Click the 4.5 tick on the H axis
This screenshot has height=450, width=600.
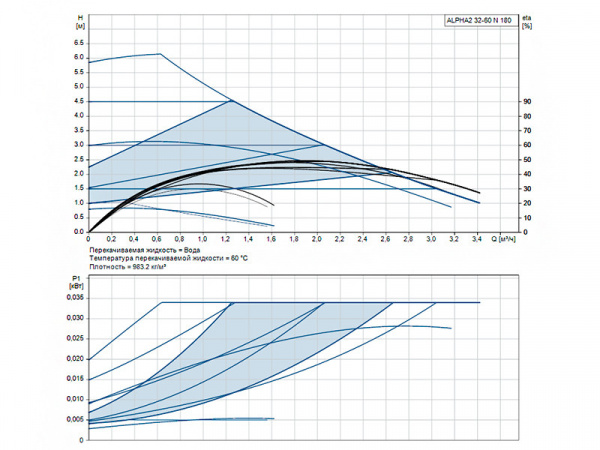pyautogui.click(x=79, y=101)
